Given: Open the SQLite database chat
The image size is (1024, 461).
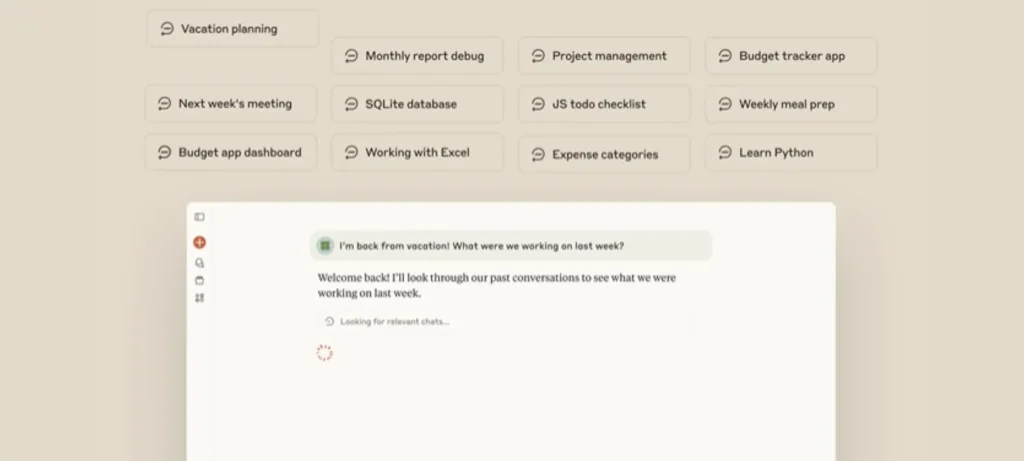Looking at the screenshot, I should 417,104.
